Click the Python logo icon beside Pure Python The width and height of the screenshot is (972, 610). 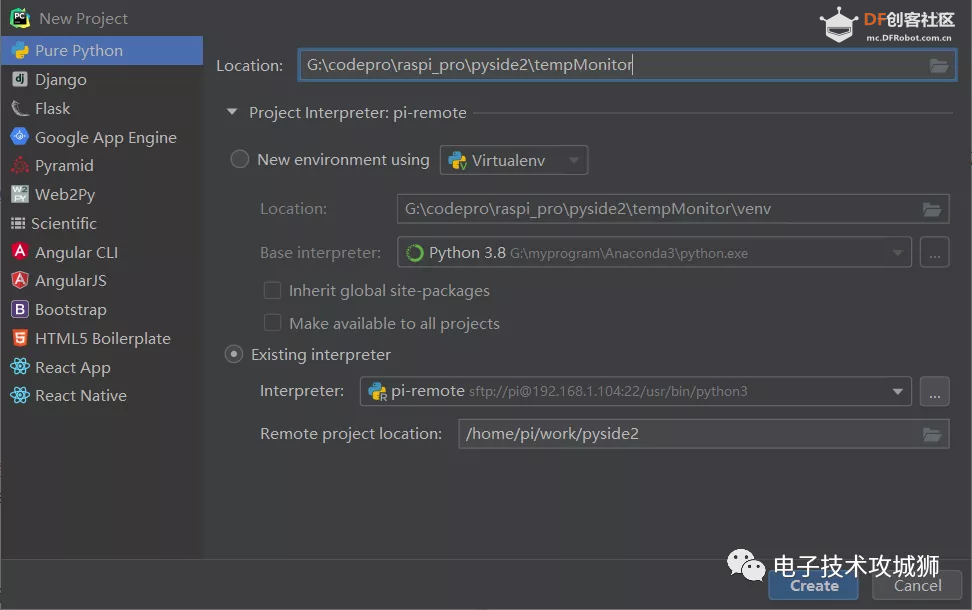pyautogui.click(x=20, y=50)
